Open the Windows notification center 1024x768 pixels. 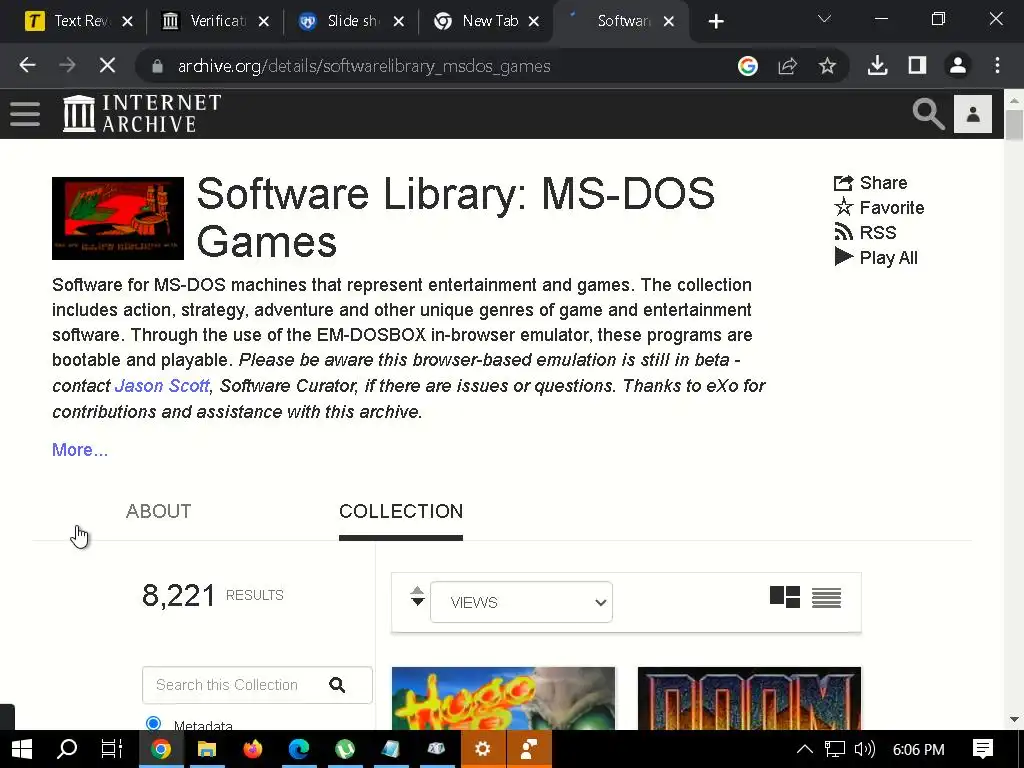click(982, 749)
